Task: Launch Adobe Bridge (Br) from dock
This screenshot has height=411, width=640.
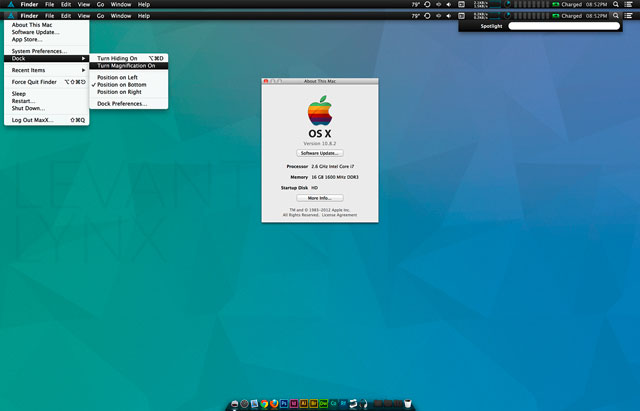Action: pos(313,404)
